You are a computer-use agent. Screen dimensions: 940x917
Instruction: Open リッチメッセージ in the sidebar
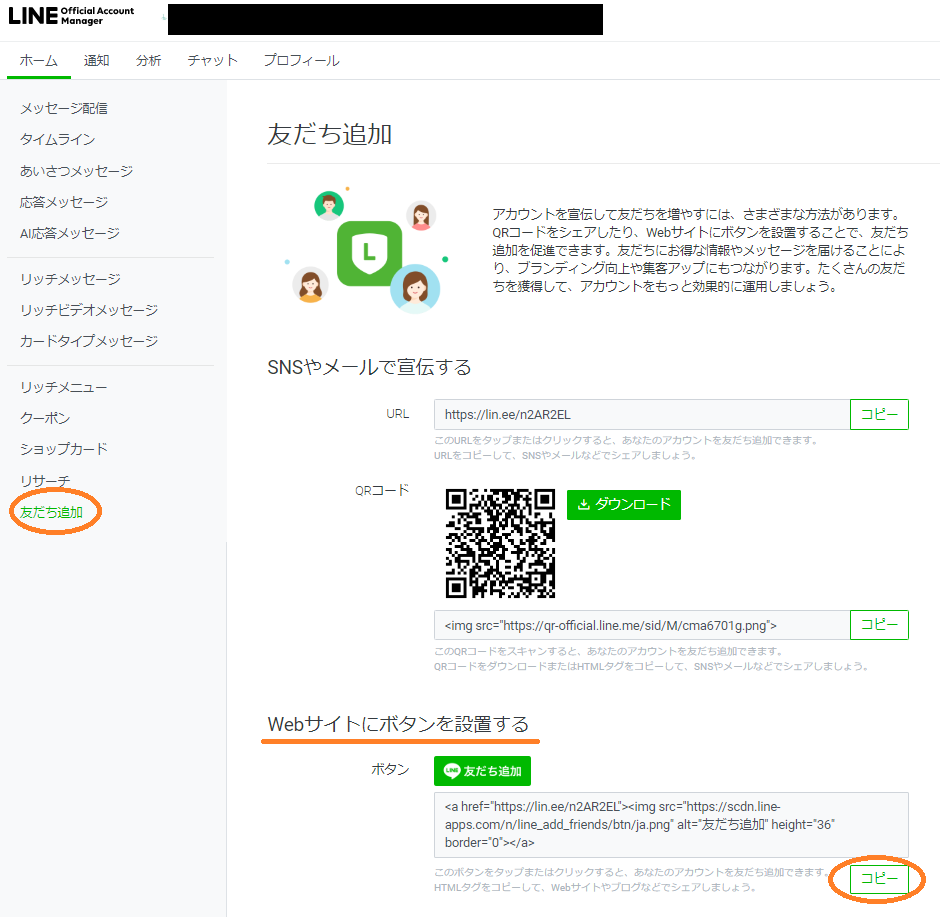click(70, 279)
